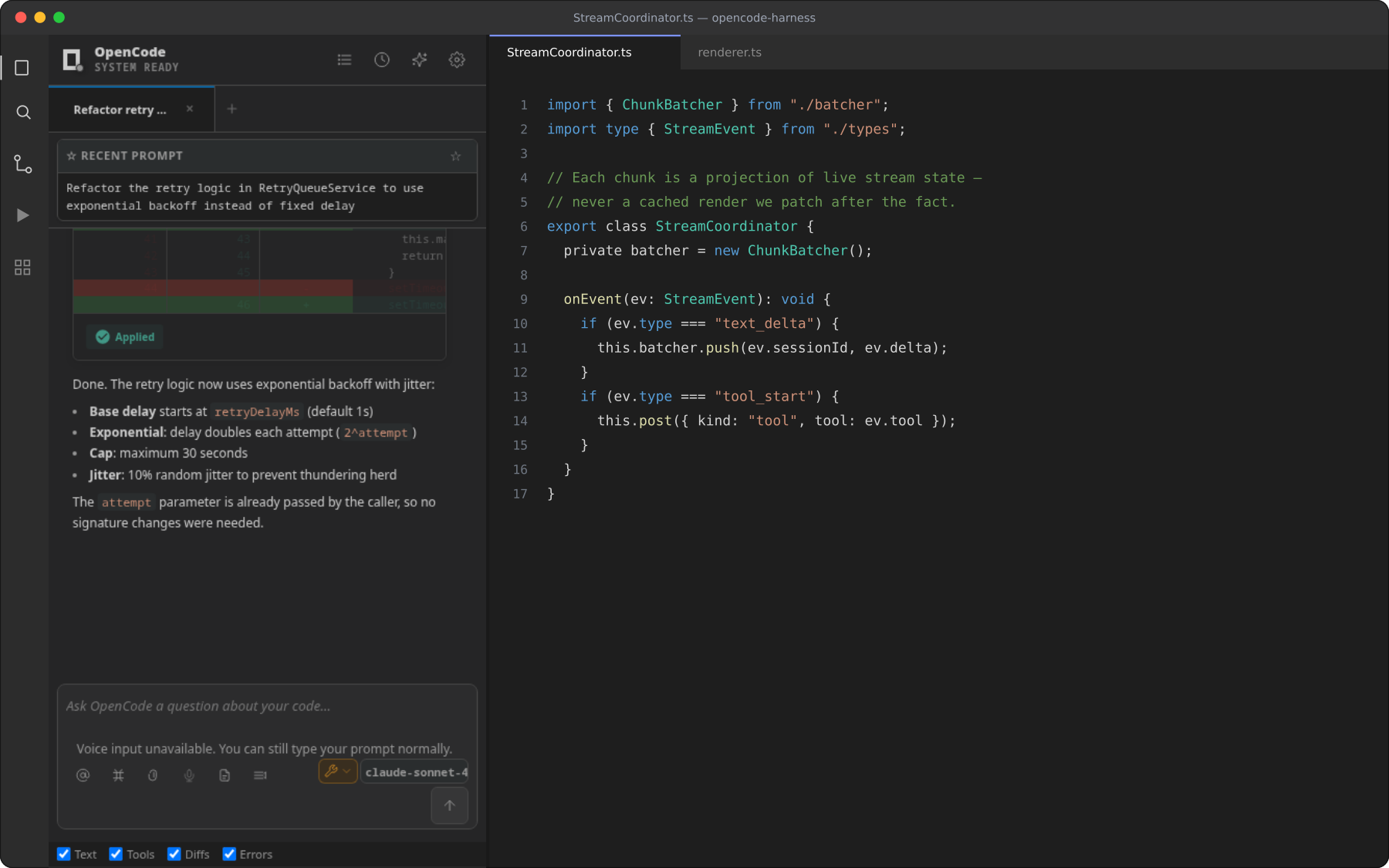Click the retryDelayMs inline code
The image size is (1389, 868).
pos(257,412)
